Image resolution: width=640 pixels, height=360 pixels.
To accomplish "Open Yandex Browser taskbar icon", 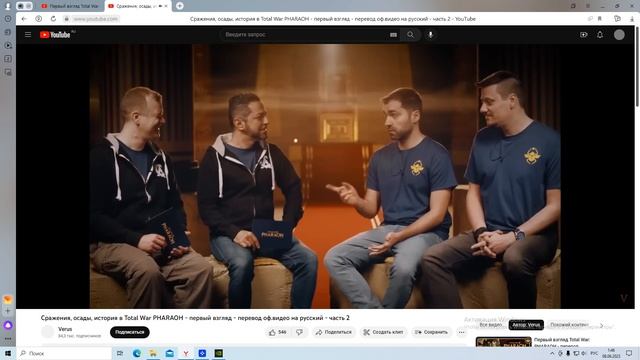I will (186, 353).
